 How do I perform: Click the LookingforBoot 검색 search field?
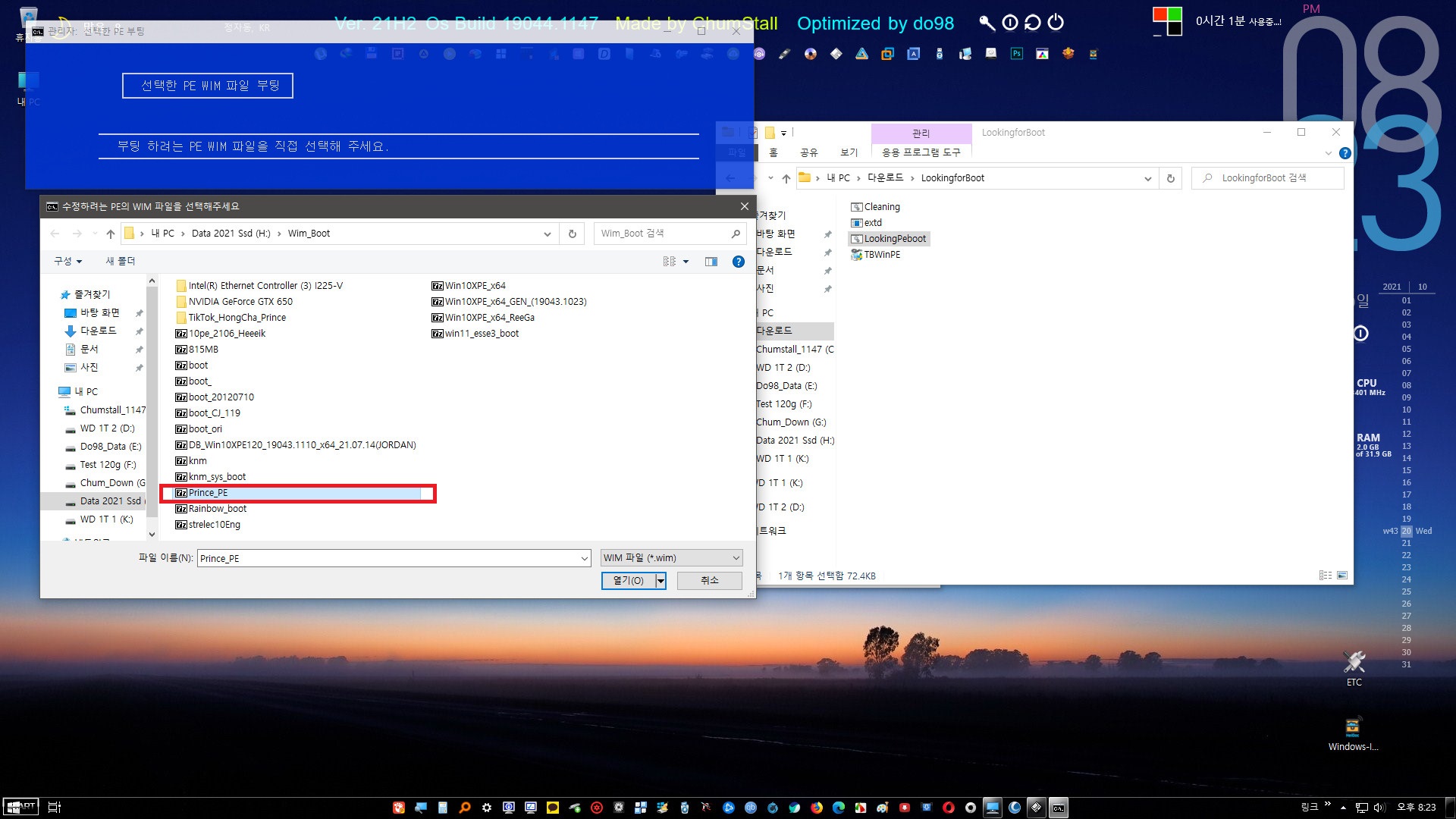pyautogui.click(x=1267, y=178)
